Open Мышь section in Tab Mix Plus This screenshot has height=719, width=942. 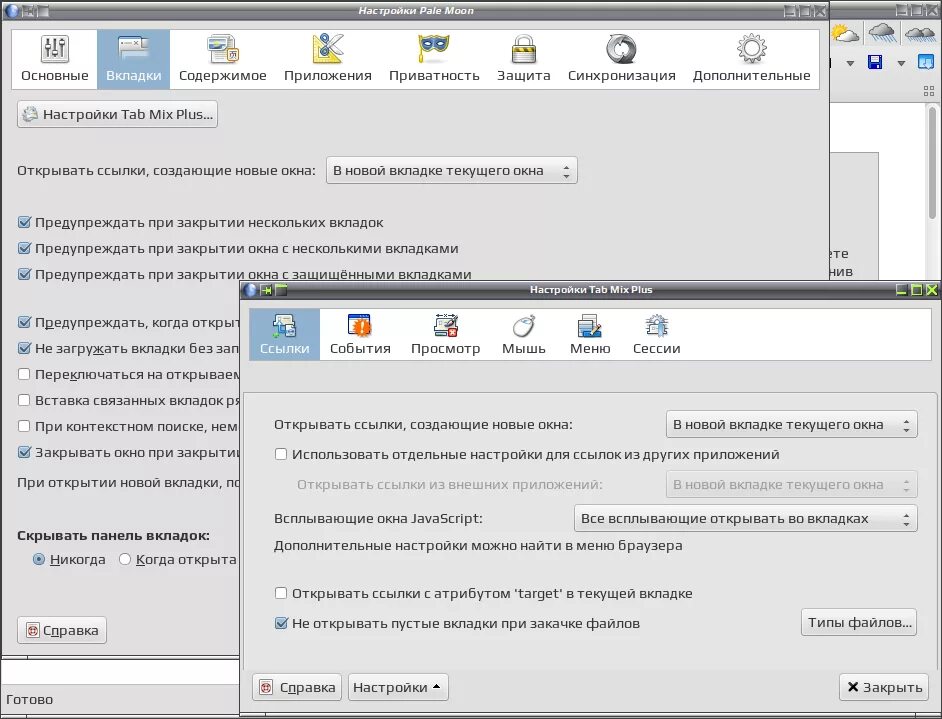pyautogui.click(x=524, y=335)
